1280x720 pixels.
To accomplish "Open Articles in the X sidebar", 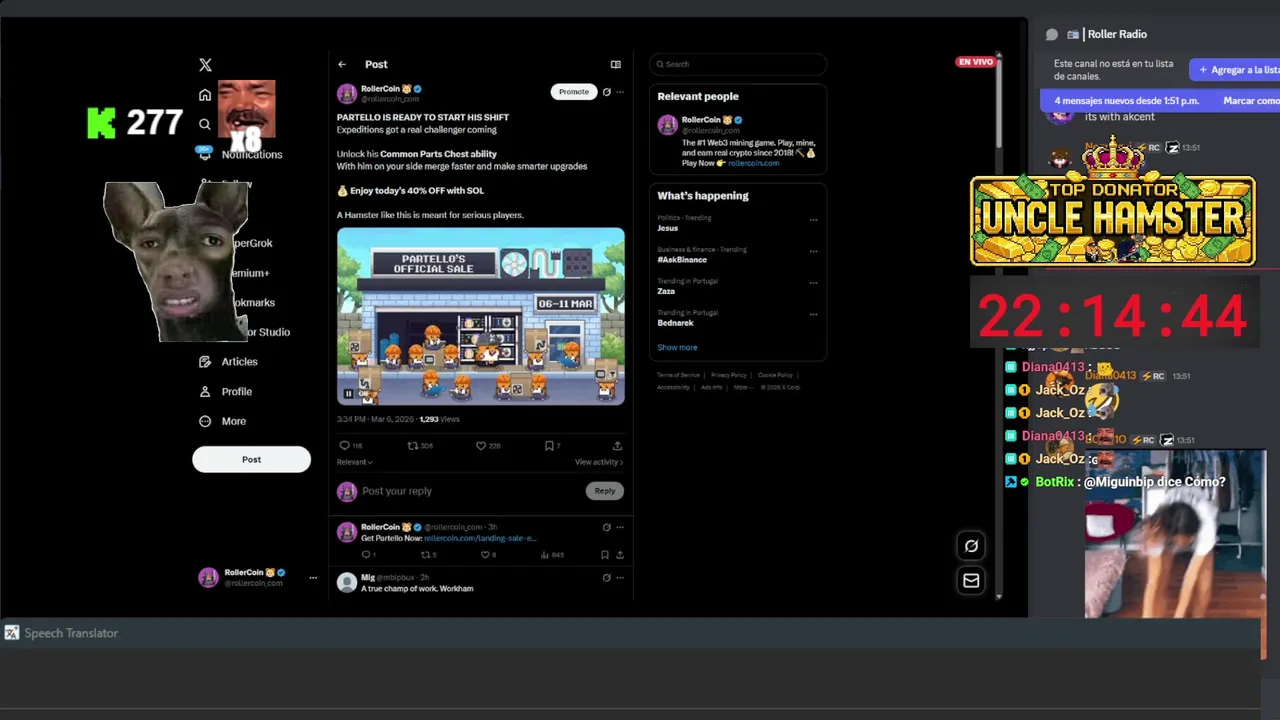I will tap(228, 362).
